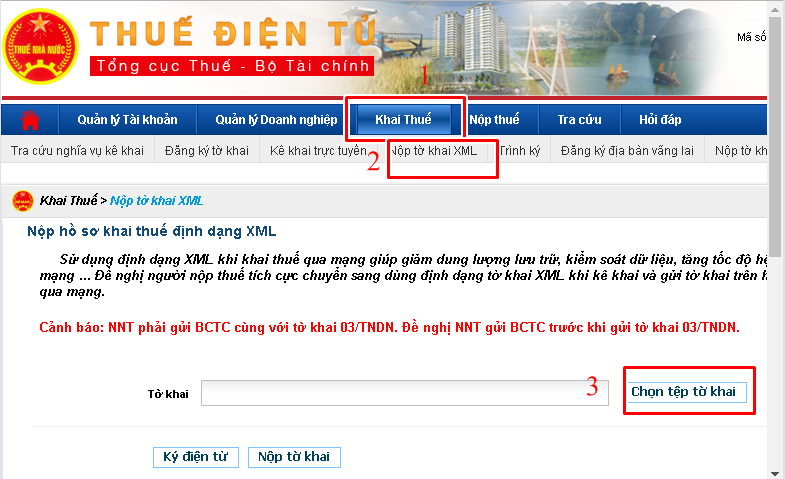This screenshot has height=479, width=785.
Task: Click the Nộp tờ khai submit button
Action: [x=294, y=457]
